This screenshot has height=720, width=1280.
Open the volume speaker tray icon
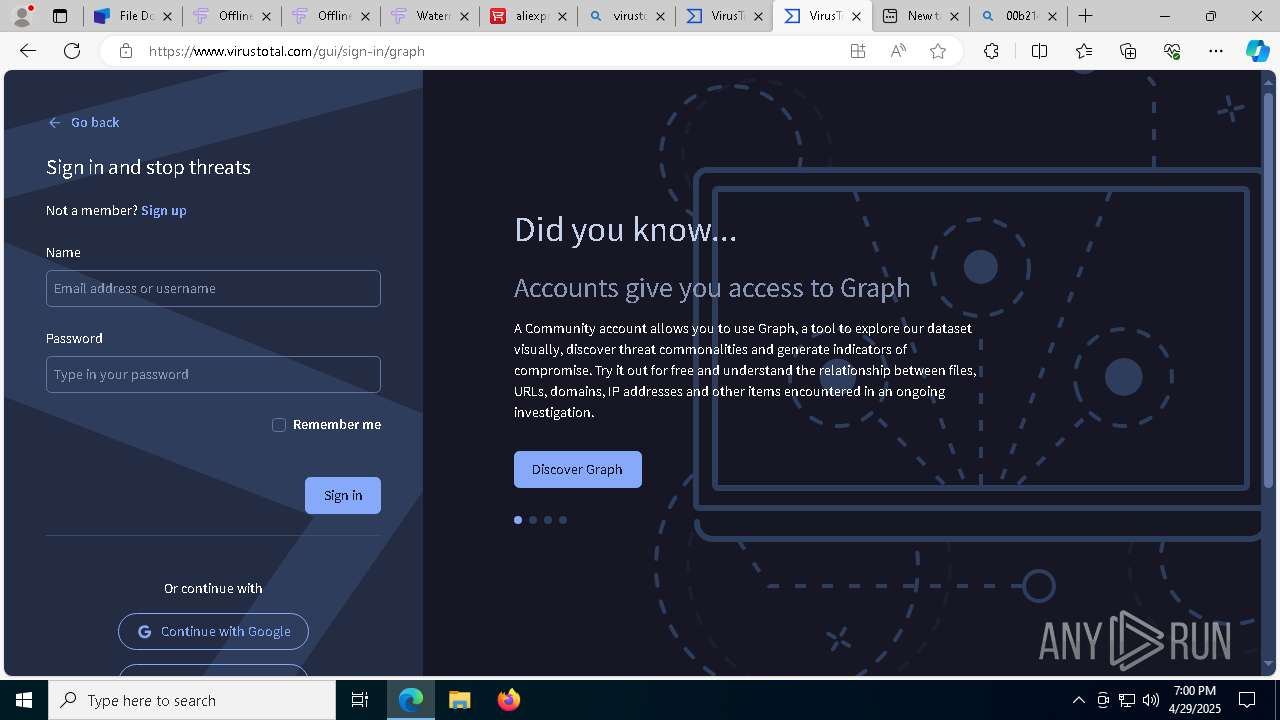click(x=1151, y=700)
